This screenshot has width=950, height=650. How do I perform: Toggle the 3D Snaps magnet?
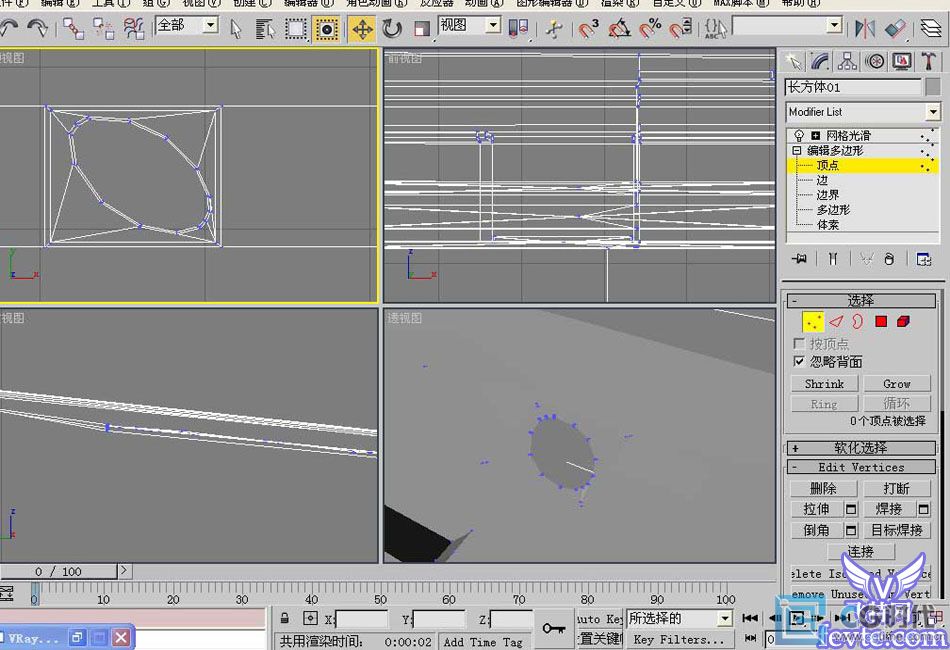click(x=588, y=28)
